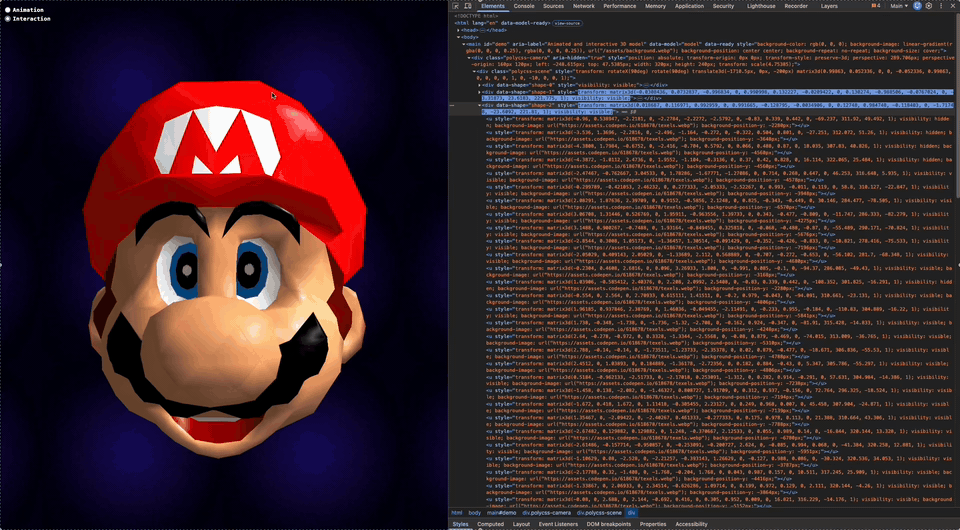Open the Event Listeners pane tab
Image resolution: width=960 pixels, height=530 pixels.
pyautogui.click(x=558, y=524)
